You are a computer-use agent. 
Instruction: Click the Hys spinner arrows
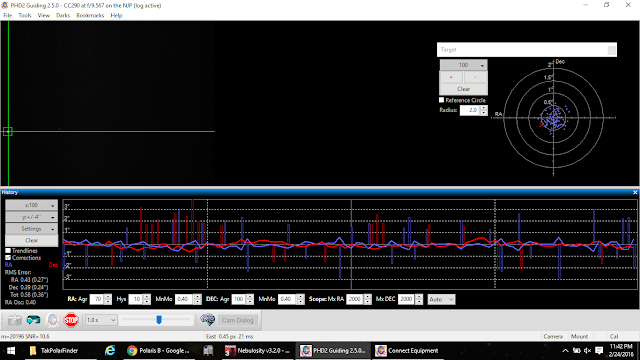click(147, 299)
